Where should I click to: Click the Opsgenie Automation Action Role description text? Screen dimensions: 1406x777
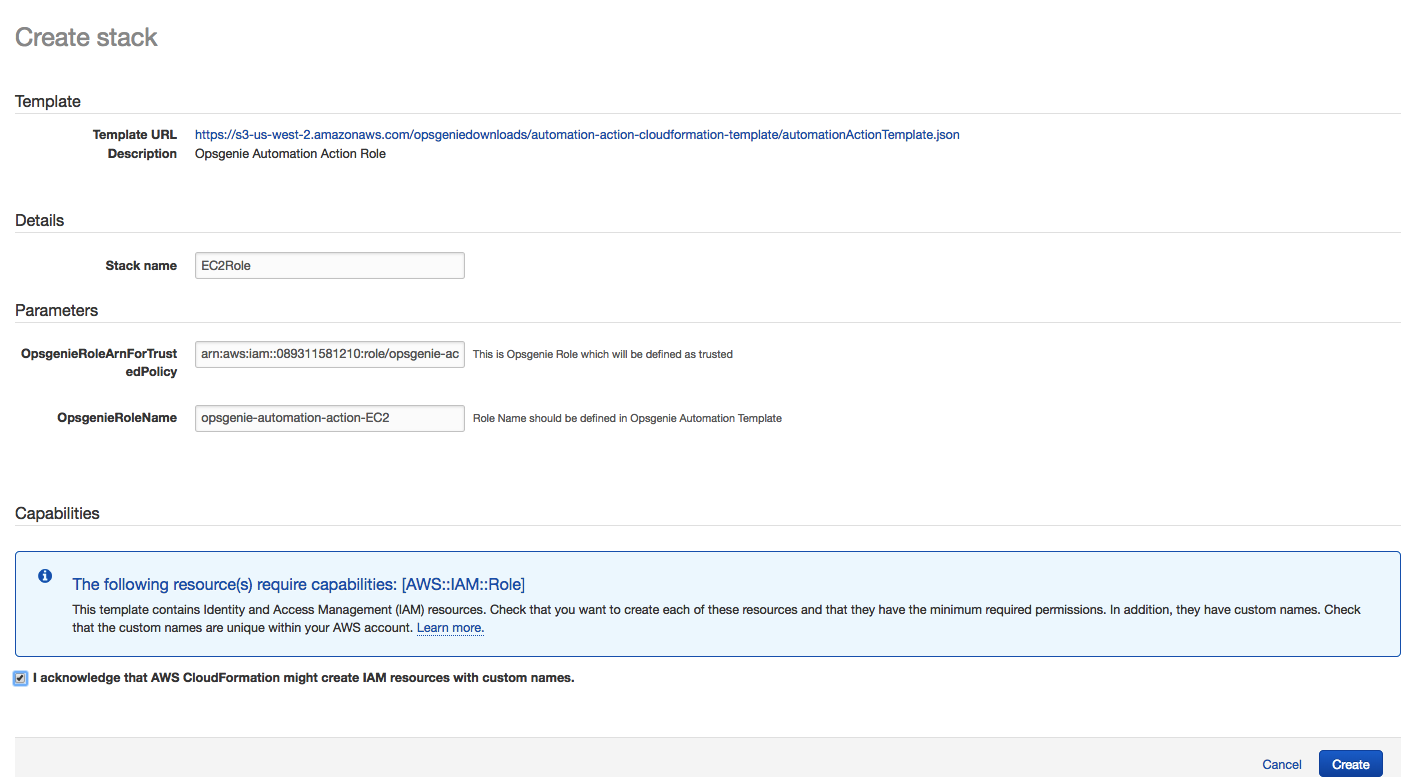click(x=290, y=154)
